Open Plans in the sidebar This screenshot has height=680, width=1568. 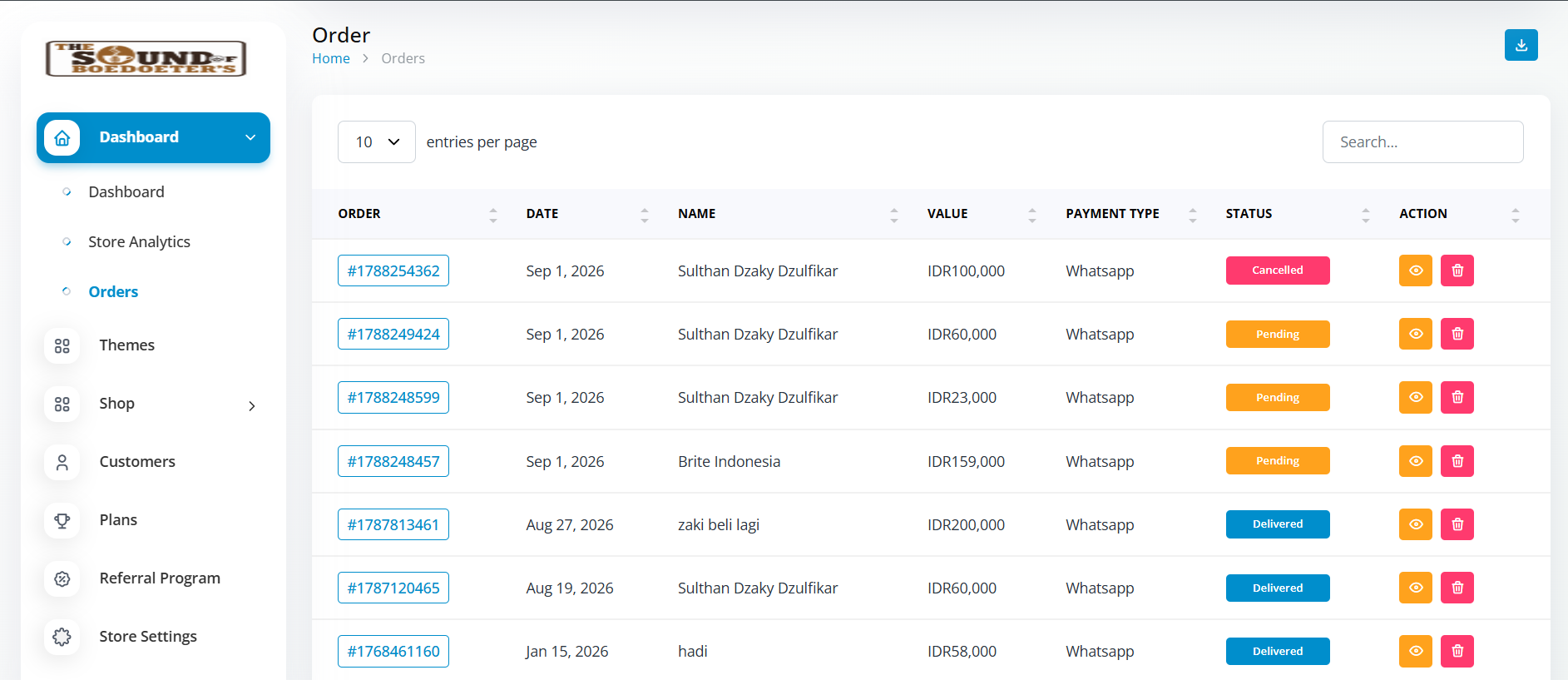118,520
